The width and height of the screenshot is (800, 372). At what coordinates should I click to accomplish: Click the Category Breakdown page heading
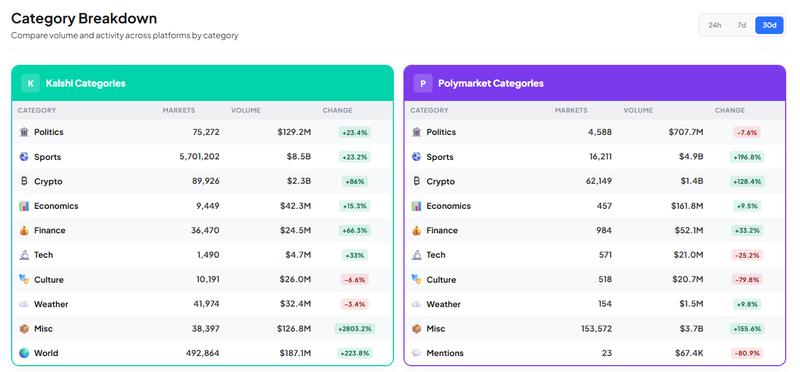coord(84,18)
